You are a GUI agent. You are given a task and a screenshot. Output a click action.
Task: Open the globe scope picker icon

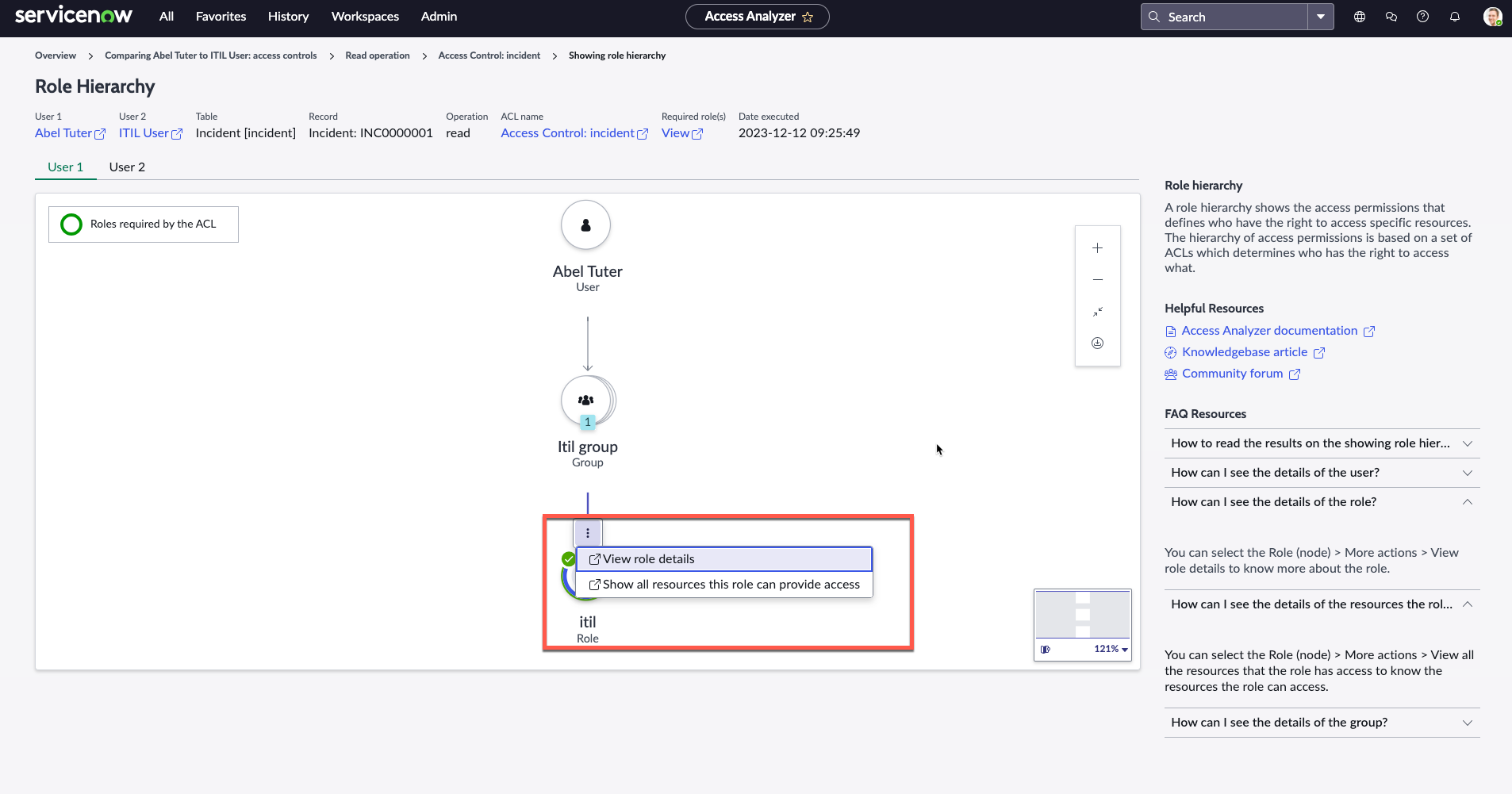tap(1360, 17)
